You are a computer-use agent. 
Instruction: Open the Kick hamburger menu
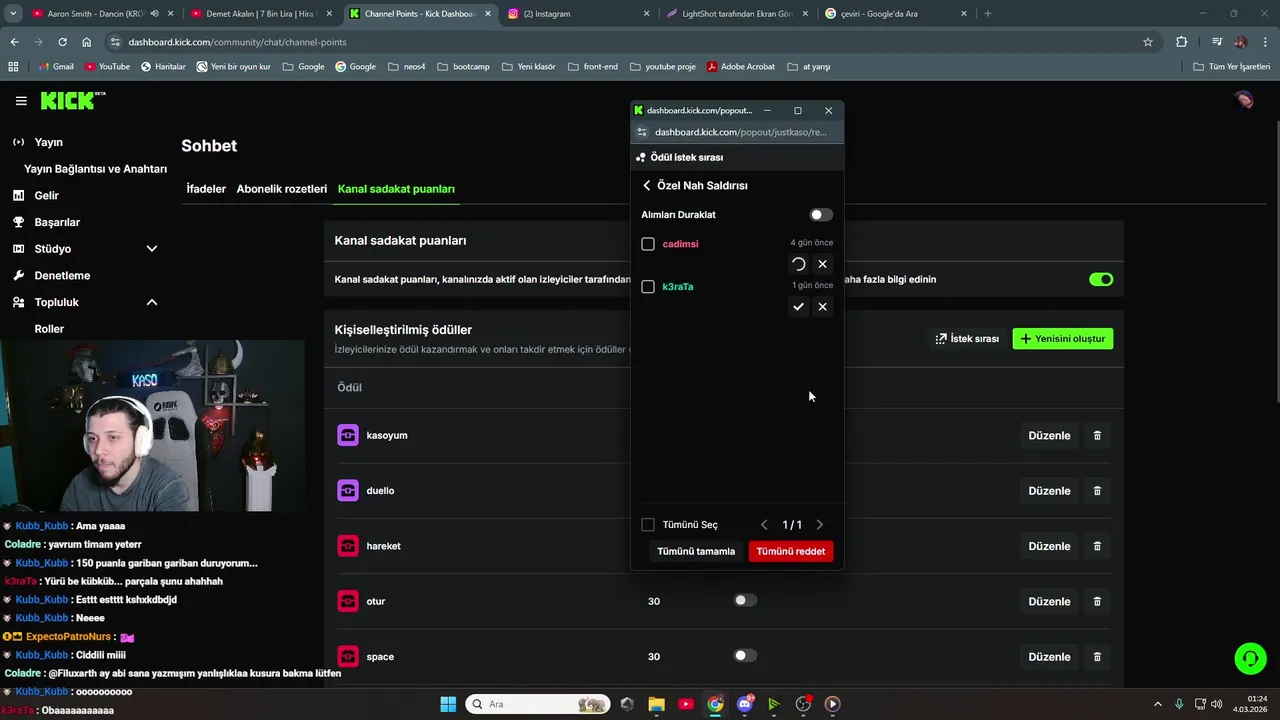(21, 101)
